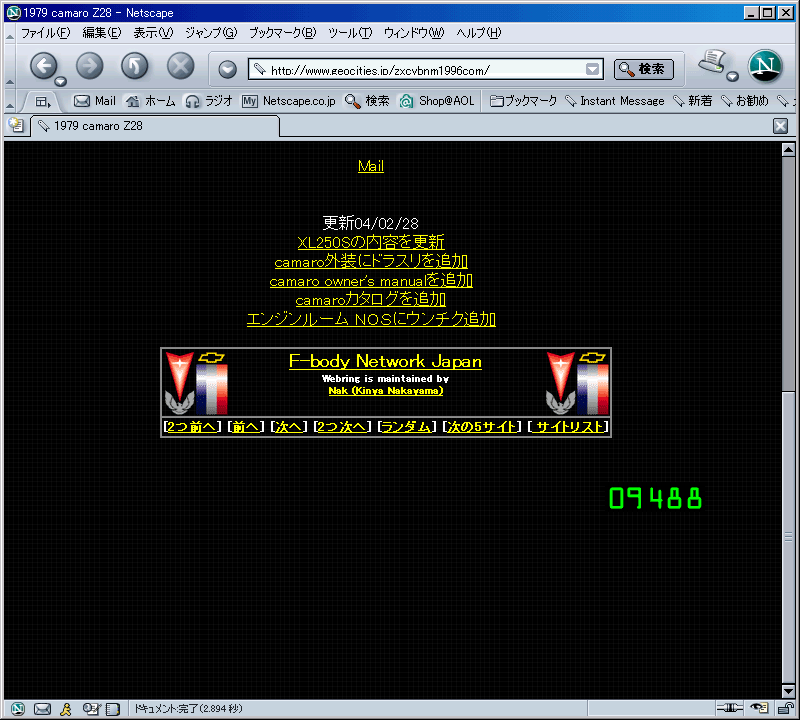Click the Nak (Kinya Nakayama) link
This screenshot has height=720, width=800.
point(386,391)
